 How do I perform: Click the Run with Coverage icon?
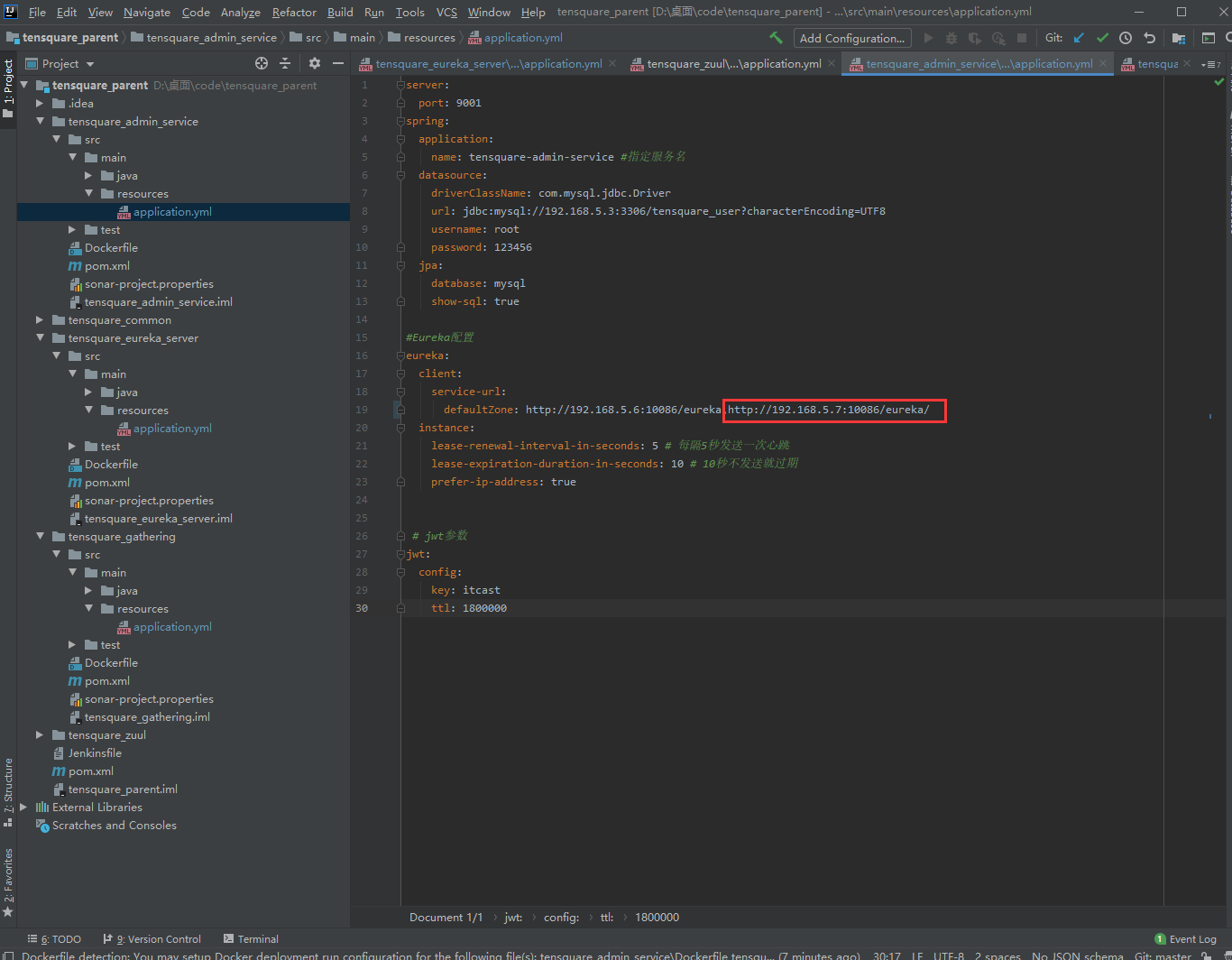975,38
